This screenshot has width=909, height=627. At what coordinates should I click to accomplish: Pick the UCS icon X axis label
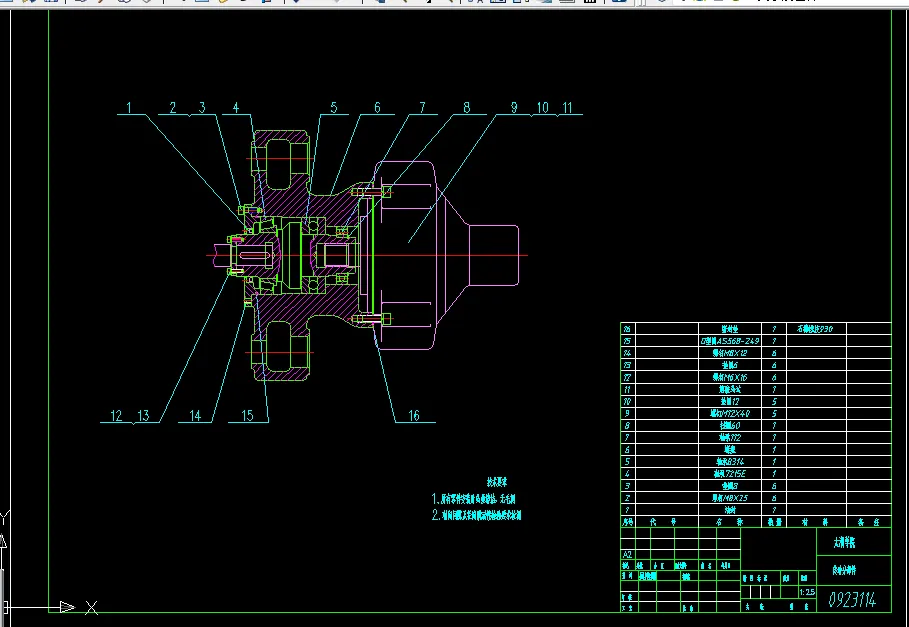point(92,608)
